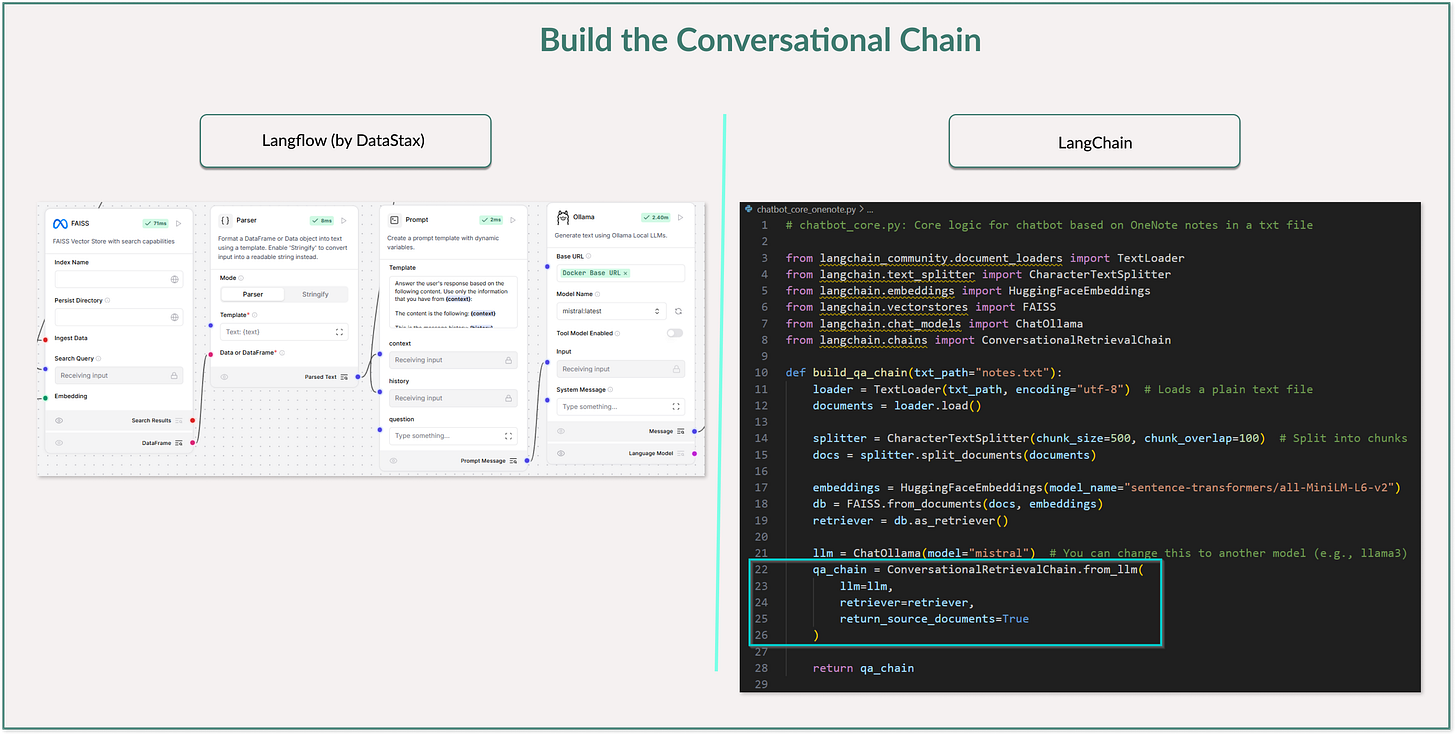Run the Prompt component with its play icon
Viewport: 1456px width, 735px height.
pos(513,220)
